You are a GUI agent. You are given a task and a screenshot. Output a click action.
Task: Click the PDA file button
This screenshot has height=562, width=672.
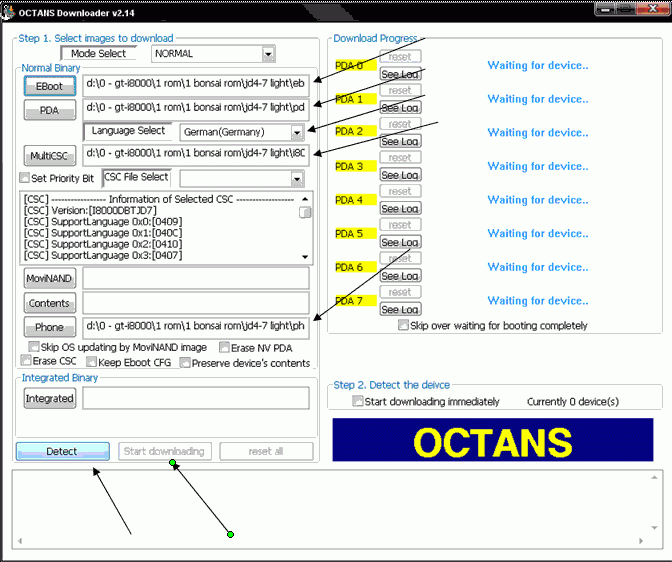pos(50,110)
